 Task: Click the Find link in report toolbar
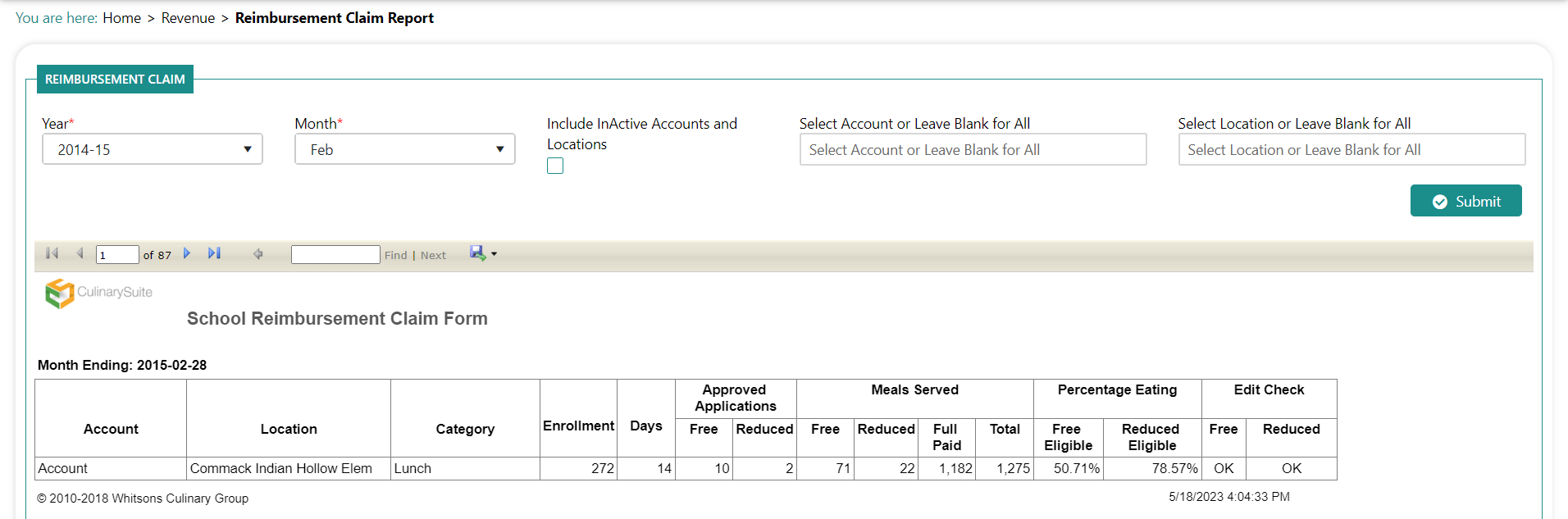(395, 256)
